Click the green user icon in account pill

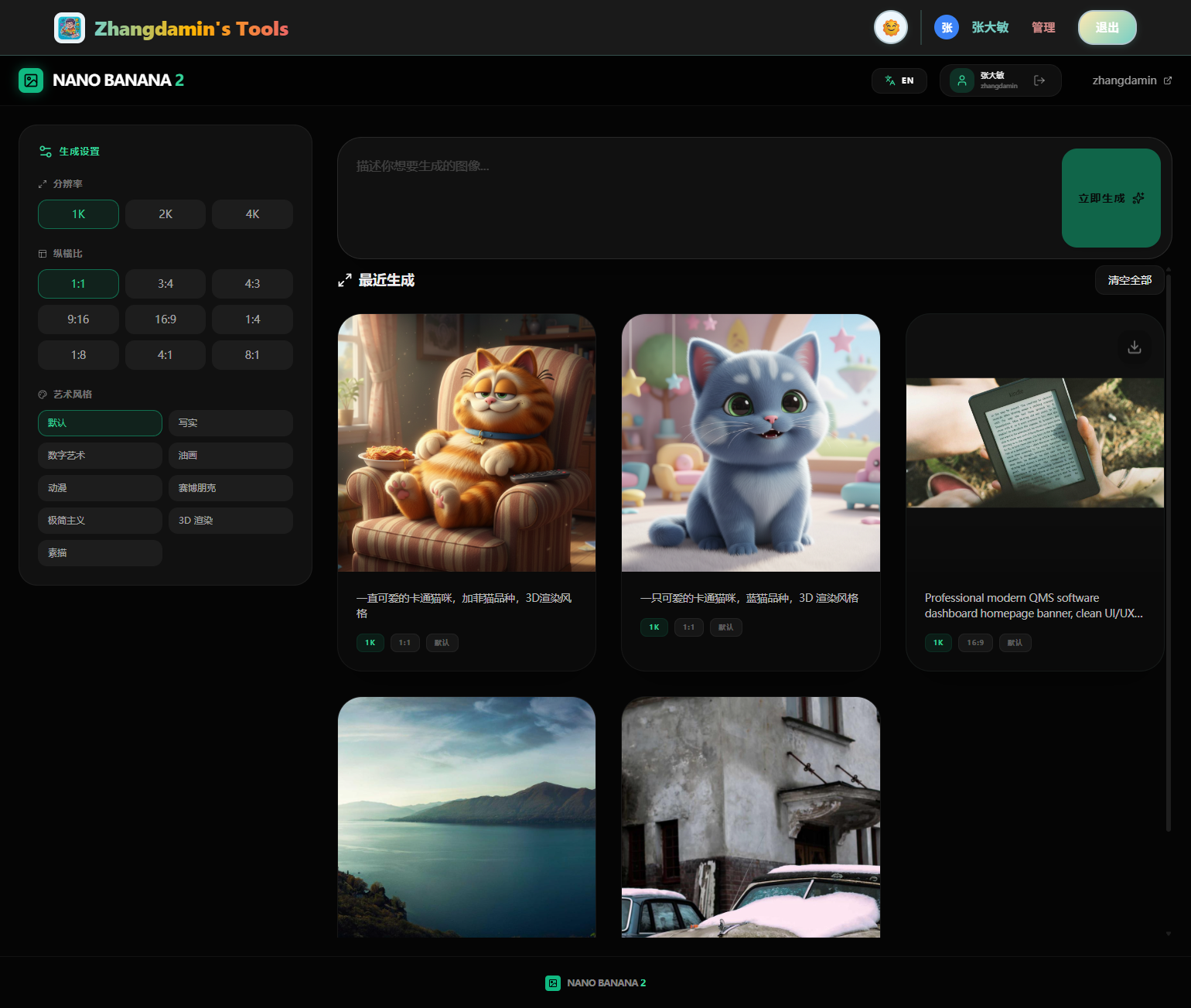962,80
